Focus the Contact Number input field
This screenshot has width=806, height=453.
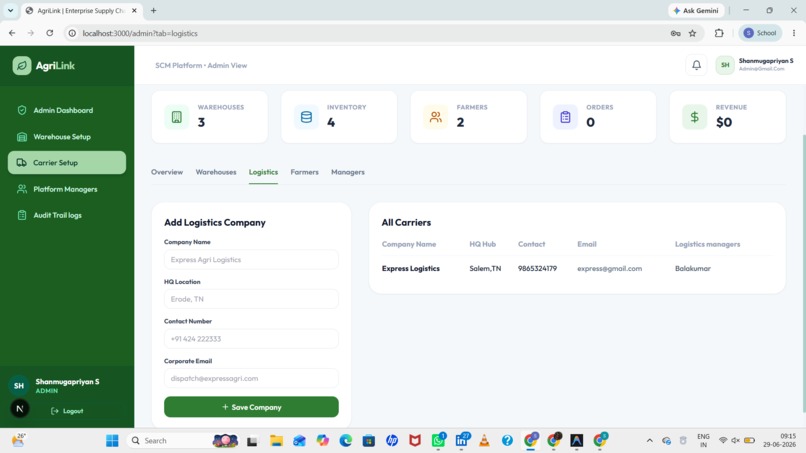pyautogui.click(x=251, y=339)
